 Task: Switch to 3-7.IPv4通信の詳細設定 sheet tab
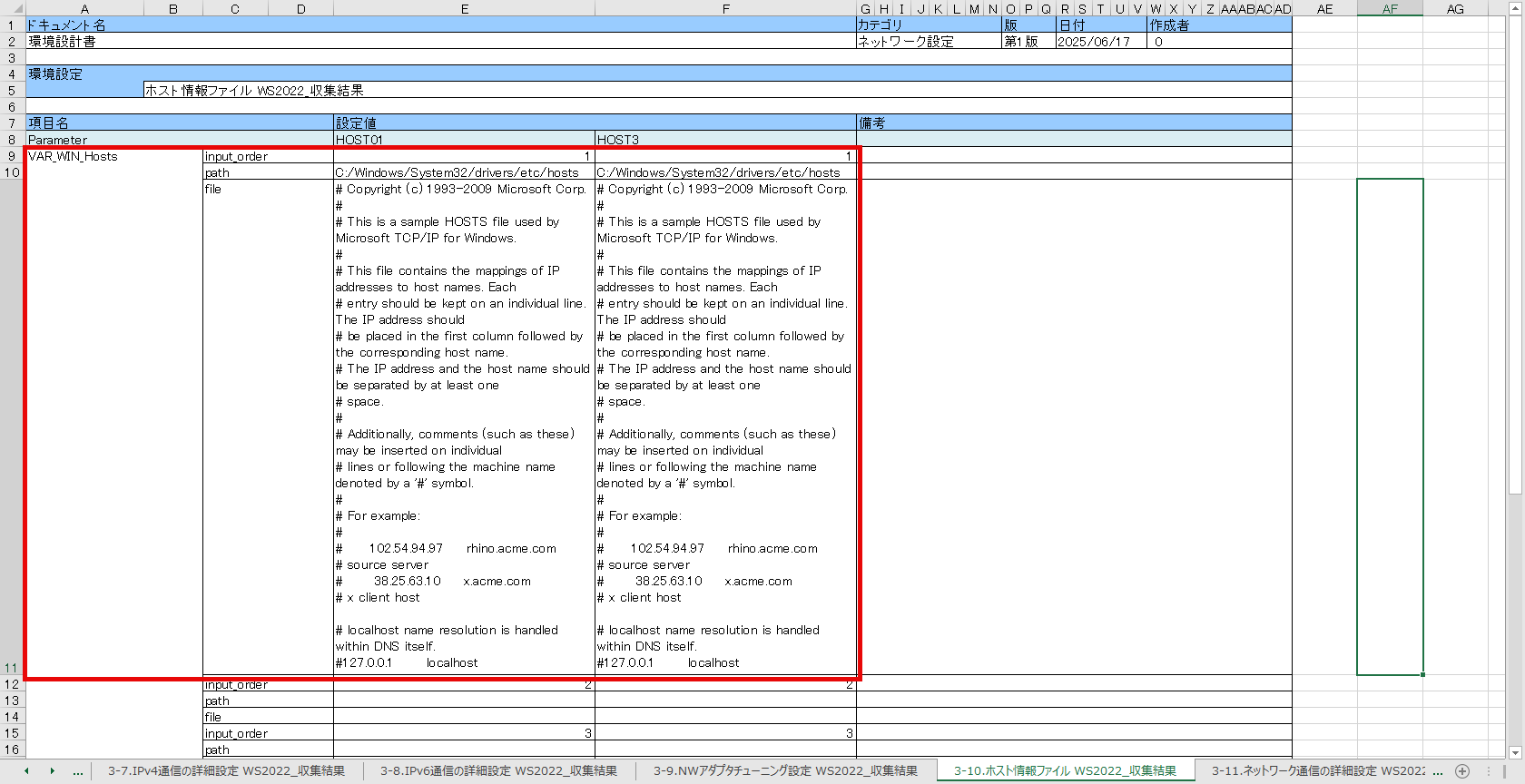click(x=226, y=771)
